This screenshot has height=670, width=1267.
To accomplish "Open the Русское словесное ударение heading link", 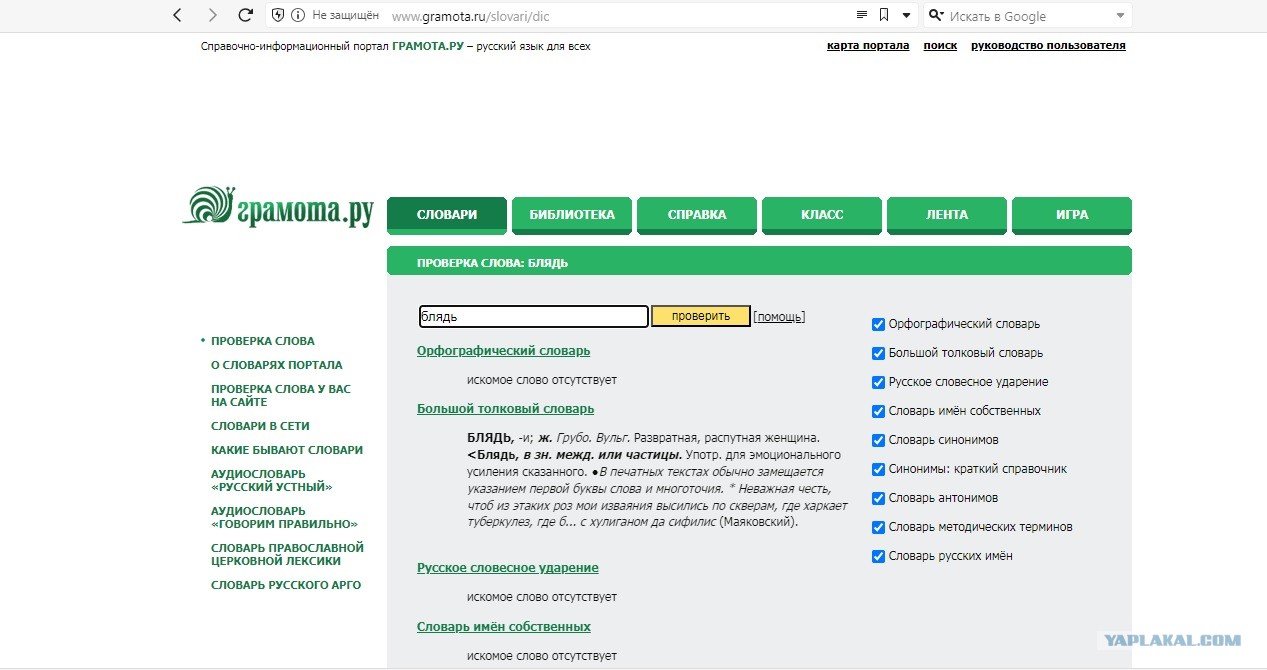I will [x=508, y=568].
